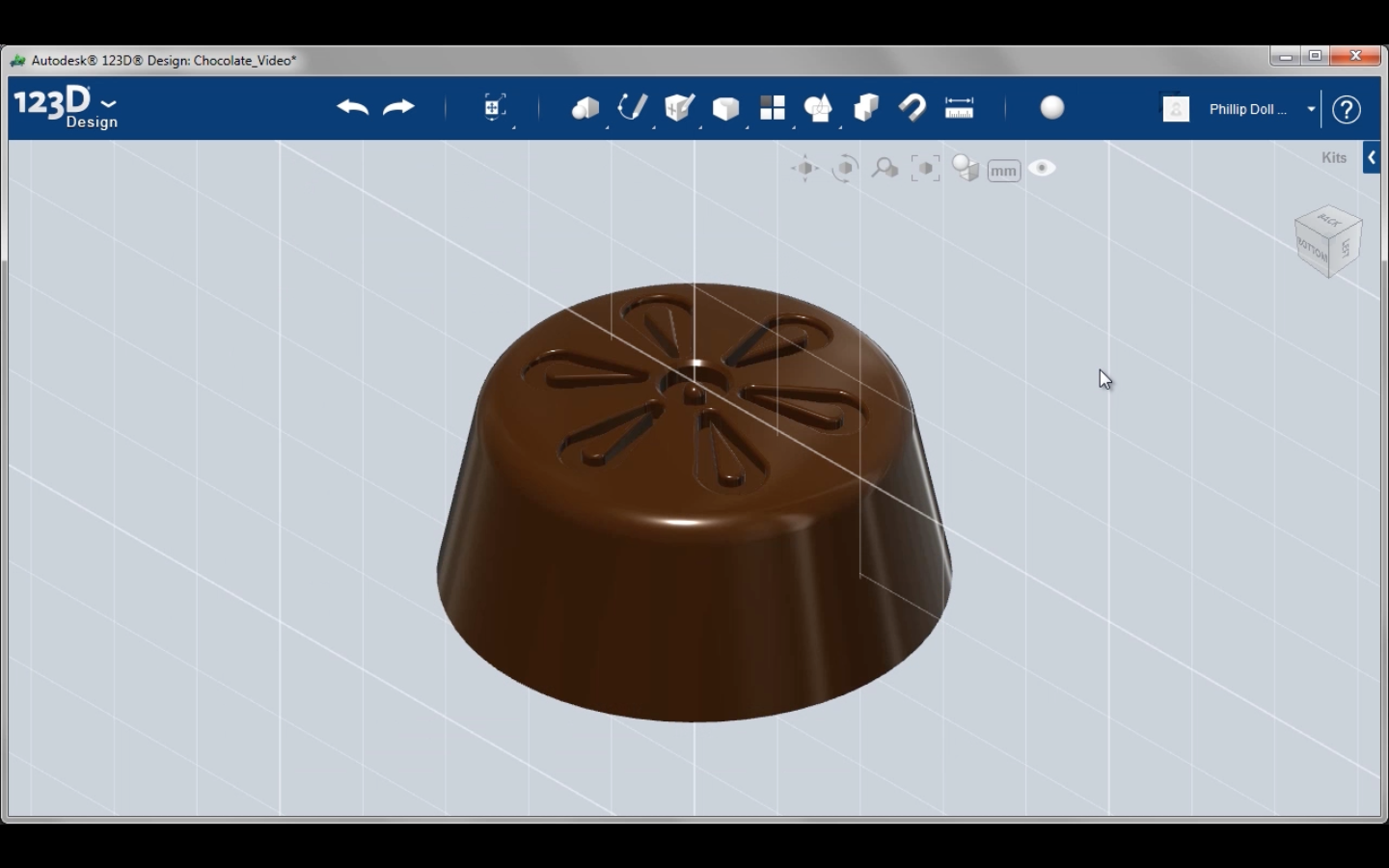This screenshot has height=868, width=1389.
Task: Expand the 123D Design menu chevron
Action: [x=108, y=104]
